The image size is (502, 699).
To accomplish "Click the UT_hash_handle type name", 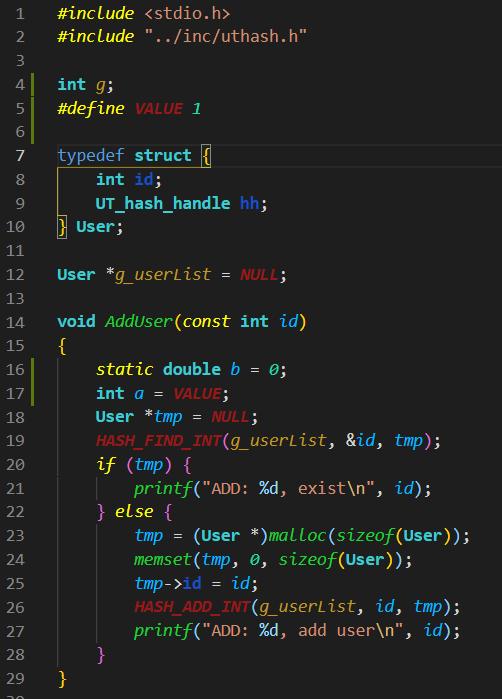I will [163, 203].
